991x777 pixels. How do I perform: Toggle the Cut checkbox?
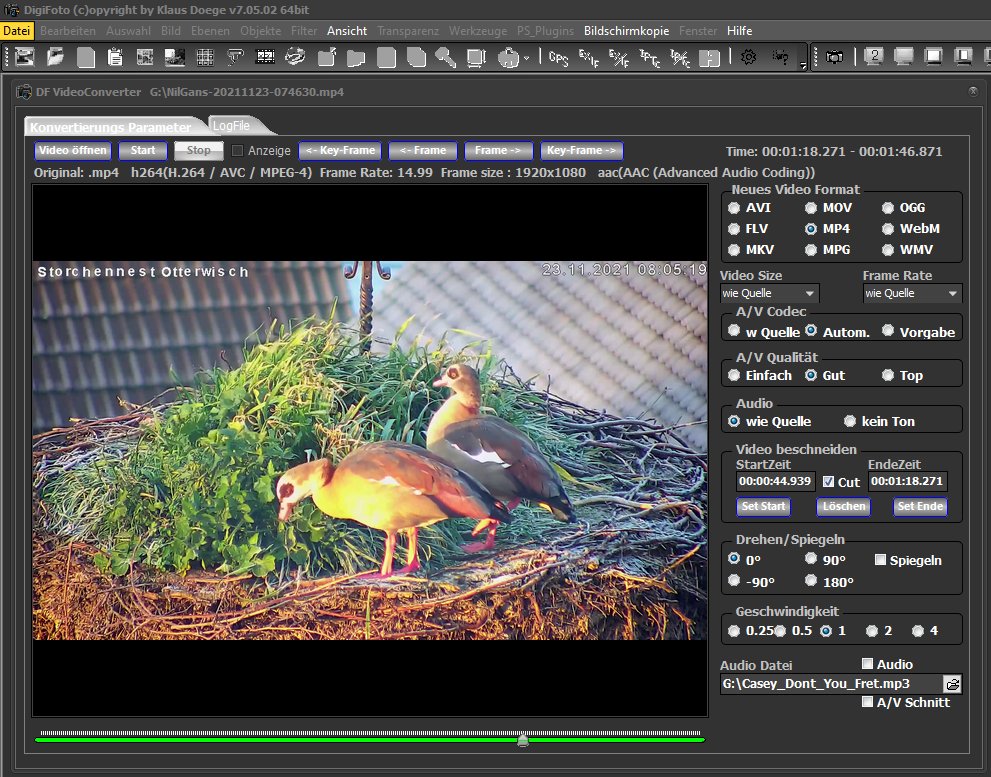coord(828,482)
